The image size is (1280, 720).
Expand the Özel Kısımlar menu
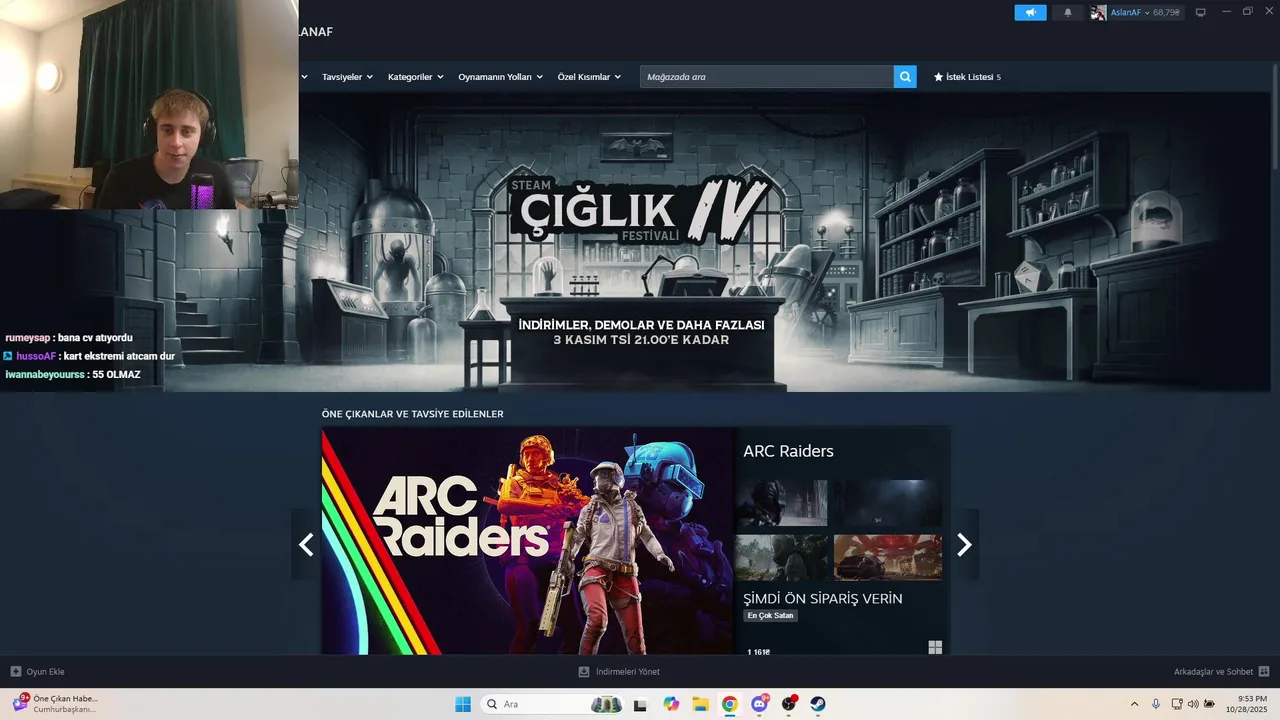[589, 77]
